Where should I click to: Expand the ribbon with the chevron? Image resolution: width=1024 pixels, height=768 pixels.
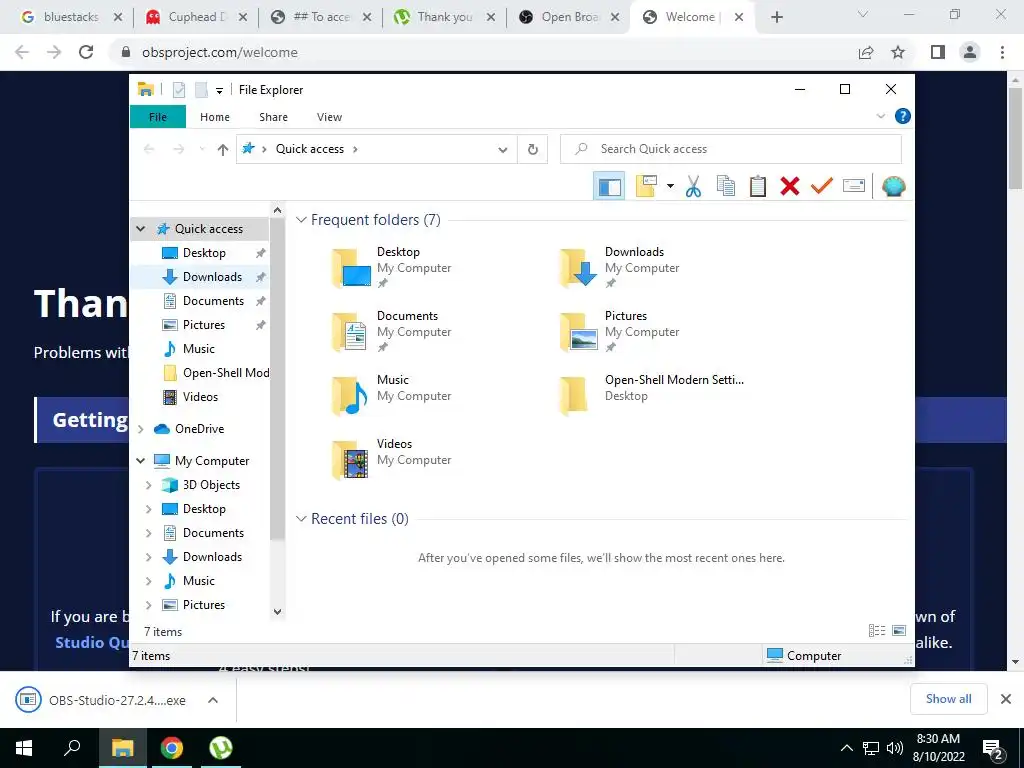[880, 116]
